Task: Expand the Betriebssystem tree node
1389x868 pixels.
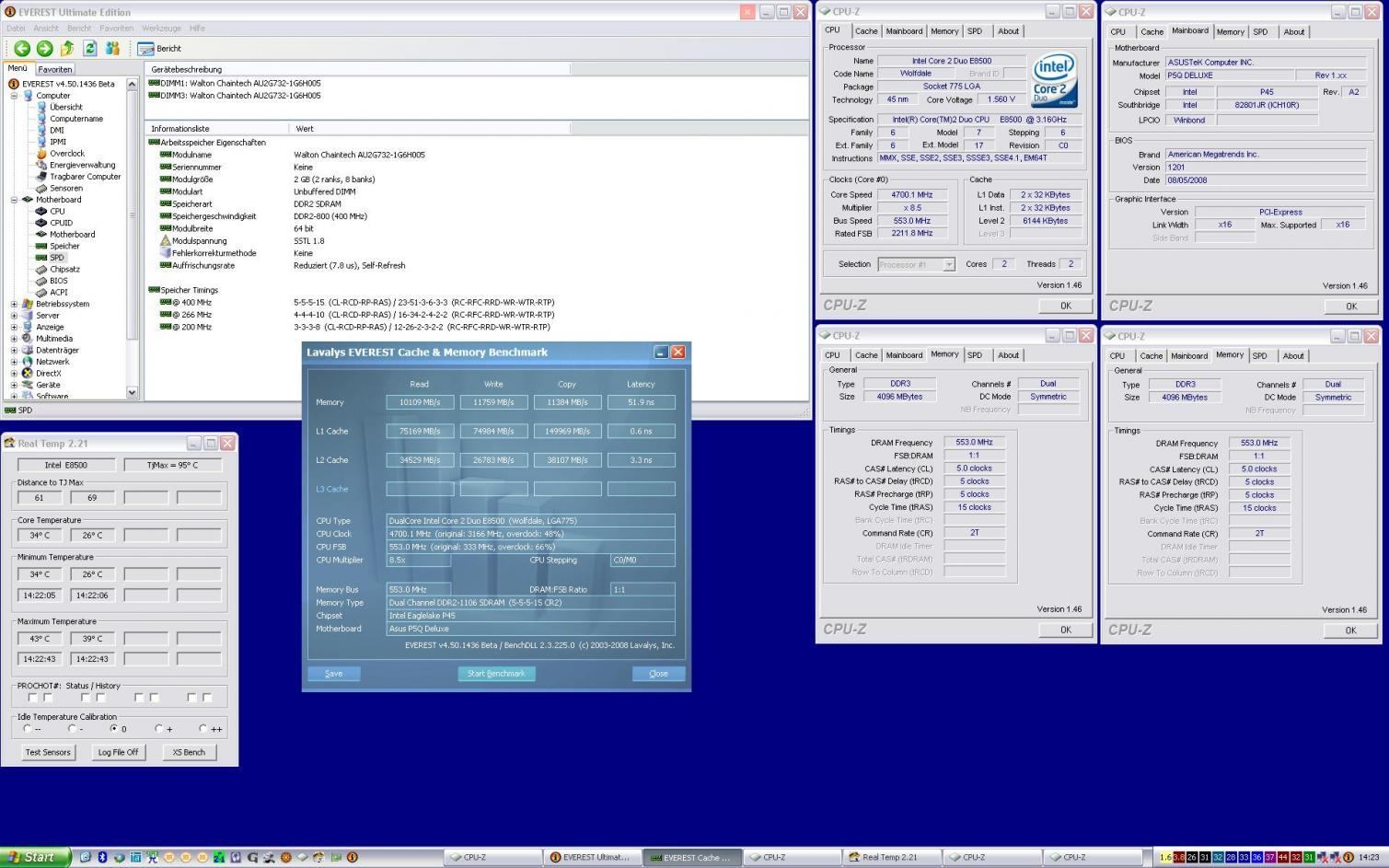Action: (x=14, y=304)
